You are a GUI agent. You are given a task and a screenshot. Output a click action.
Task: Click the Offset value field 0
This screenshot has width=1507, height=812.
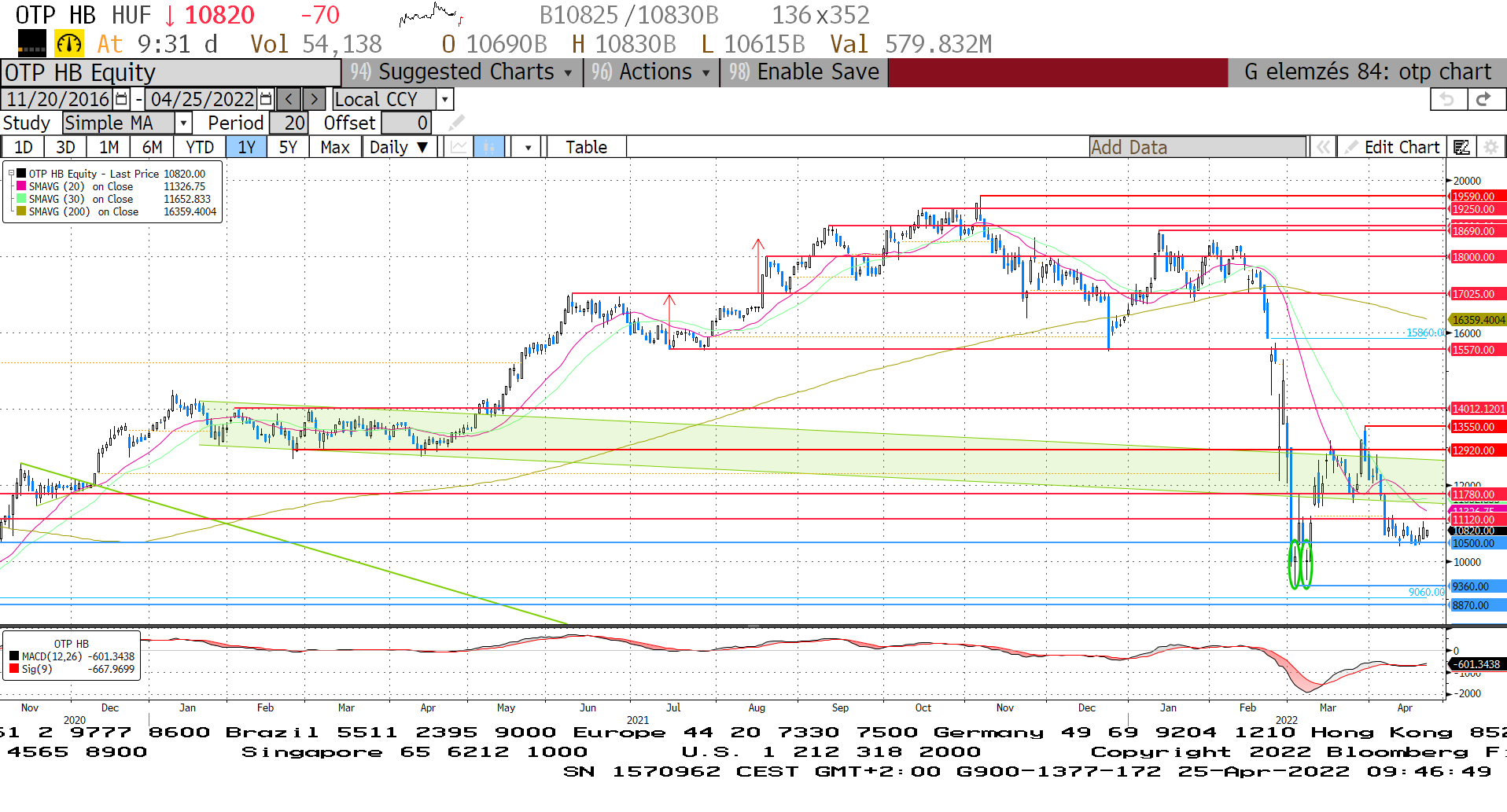tap(406, 123)
